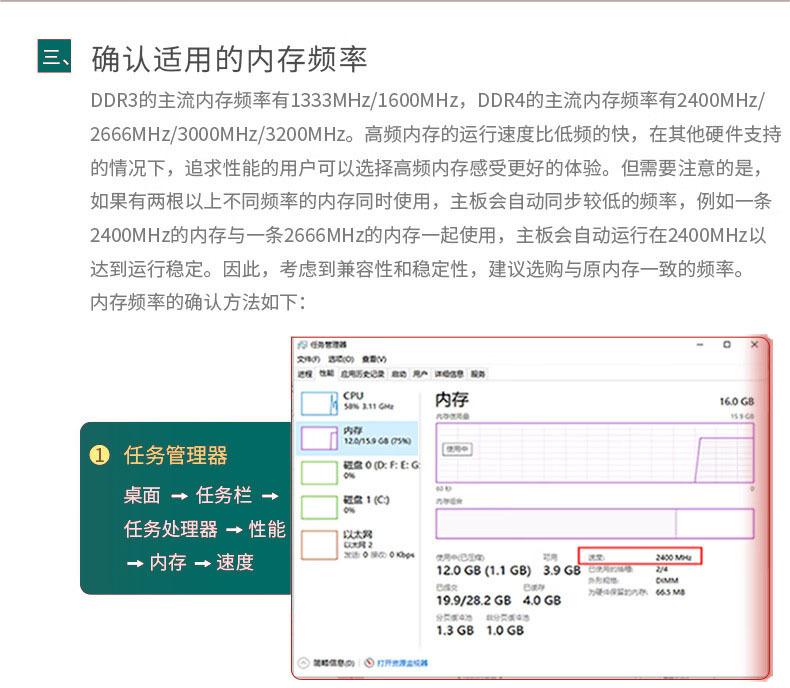790x688 pixels.
Task: Open the 打开资源监视器 link
Action: pos(403,663)
